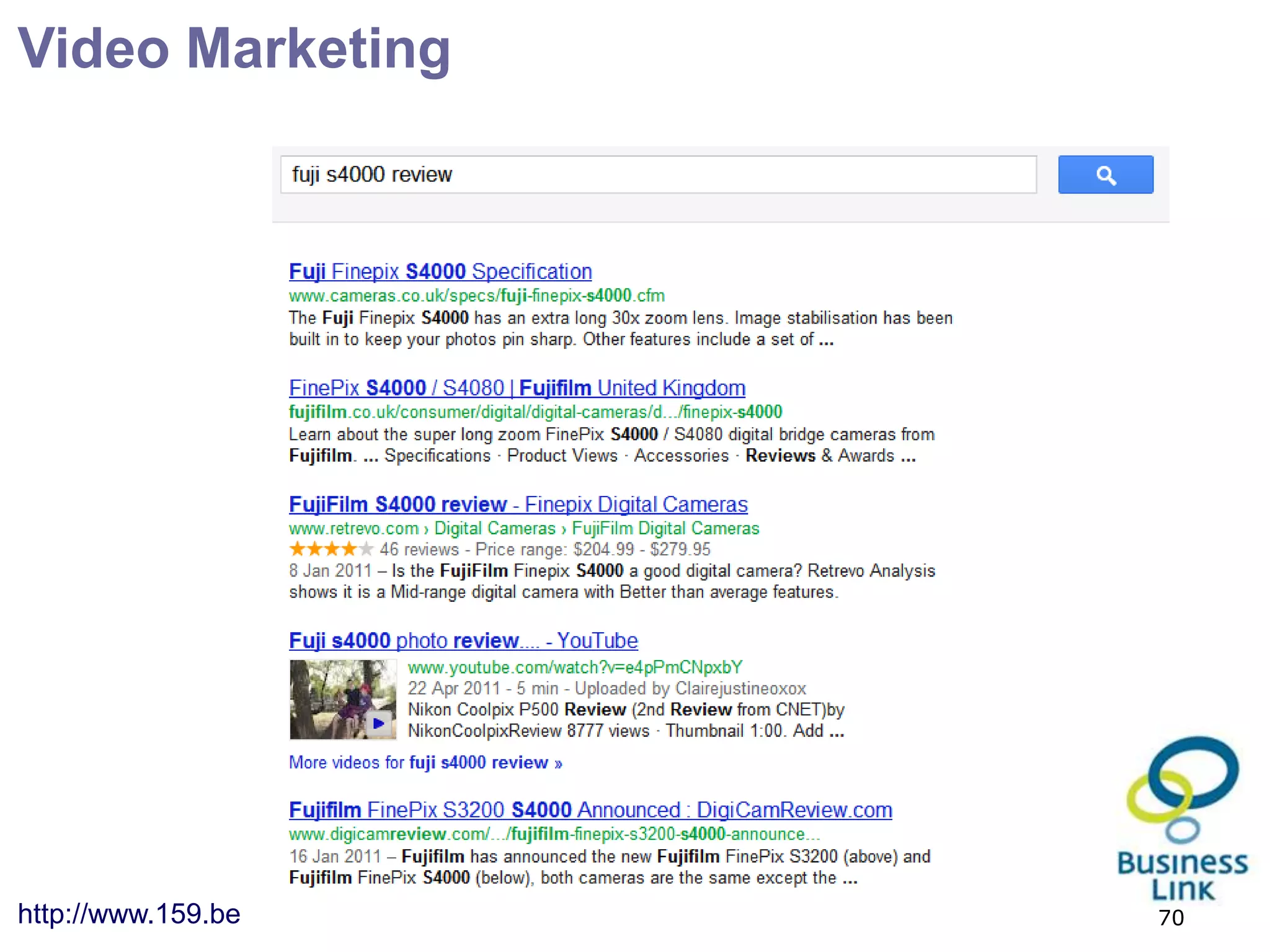Click the slide number 70
Viewport: 1270px width, 952px height.
click(x=1171, y=918)
